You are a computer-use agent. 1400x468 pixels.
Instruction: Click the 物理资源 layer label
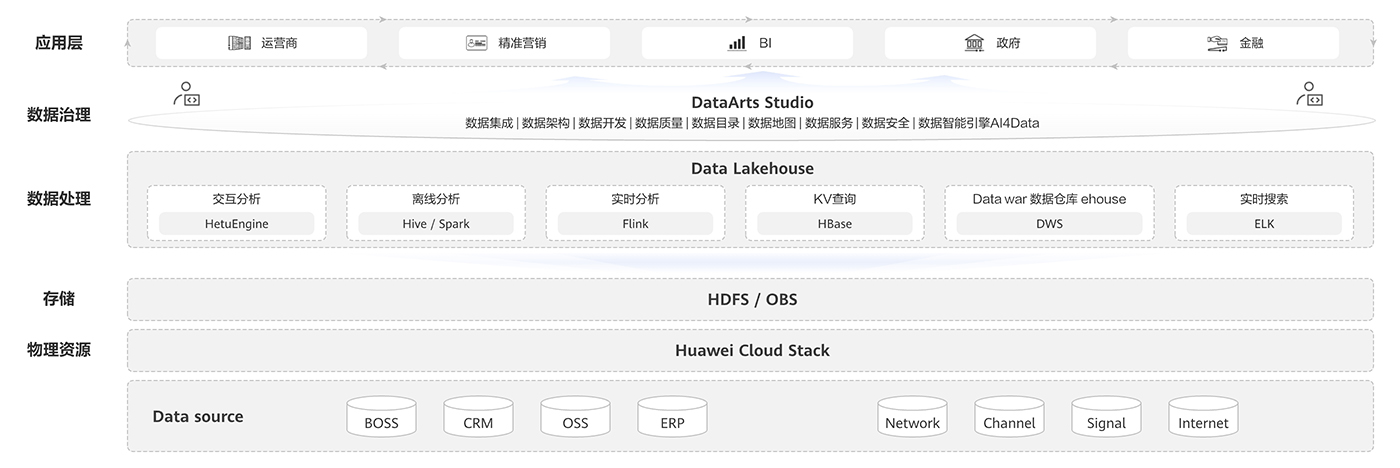[x=59, y=349]
